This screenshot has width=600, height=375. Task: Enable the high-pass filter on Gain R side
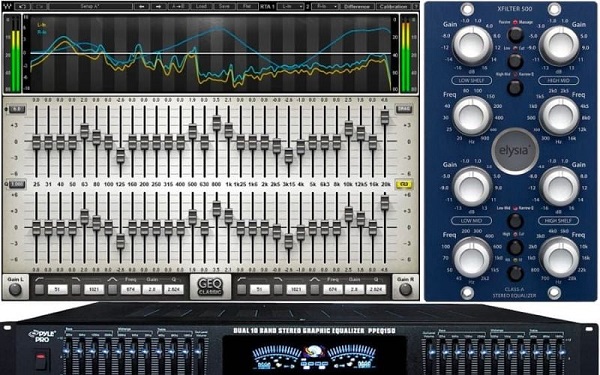pyautogui.click(x=241, y=289)
